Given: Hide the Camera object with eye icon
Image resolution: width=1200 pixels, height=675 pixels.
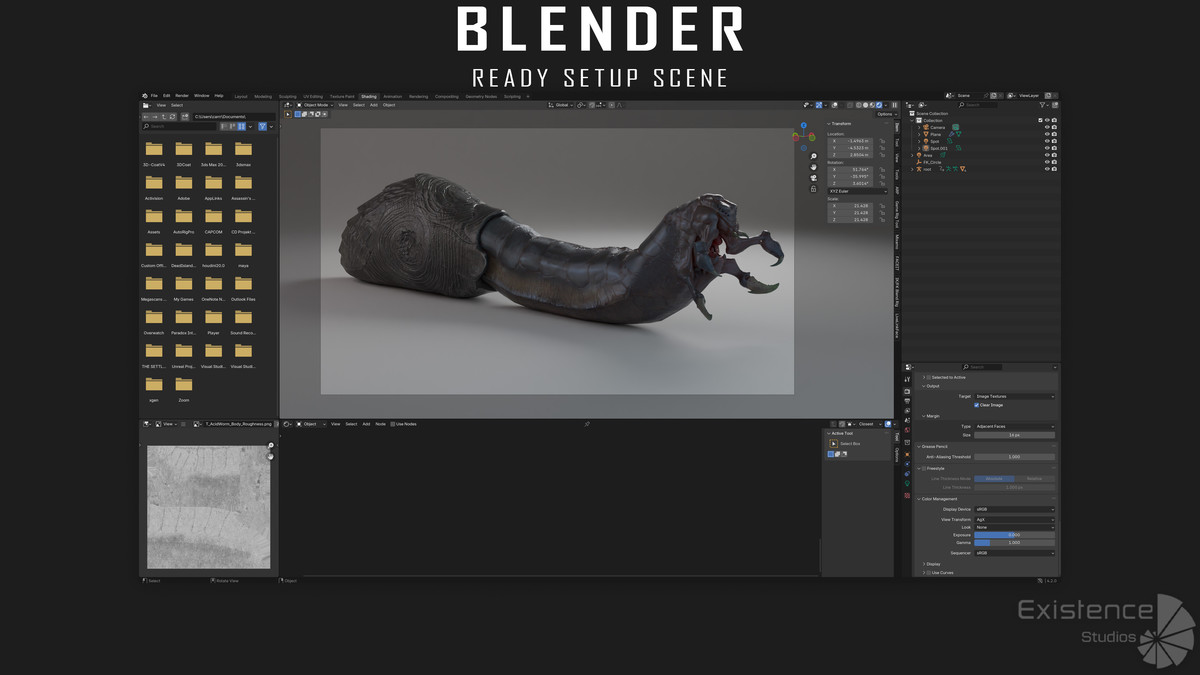Looking at the screenshot, I should (1047, 127).
